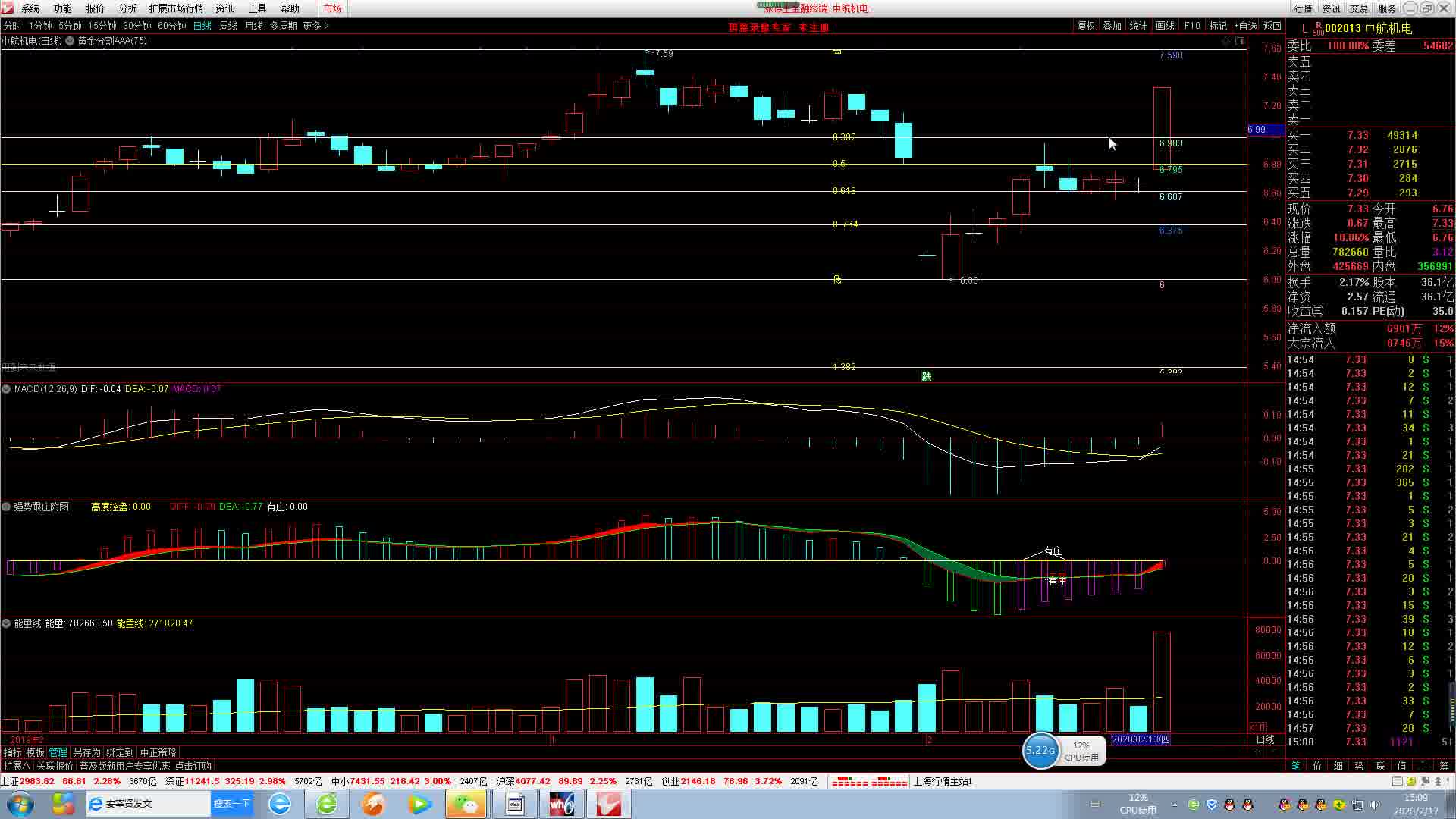Click the 画线 drawing tools button
Screen dimensions: 1456x819
pyautogui.click(x=1165, y=26)
